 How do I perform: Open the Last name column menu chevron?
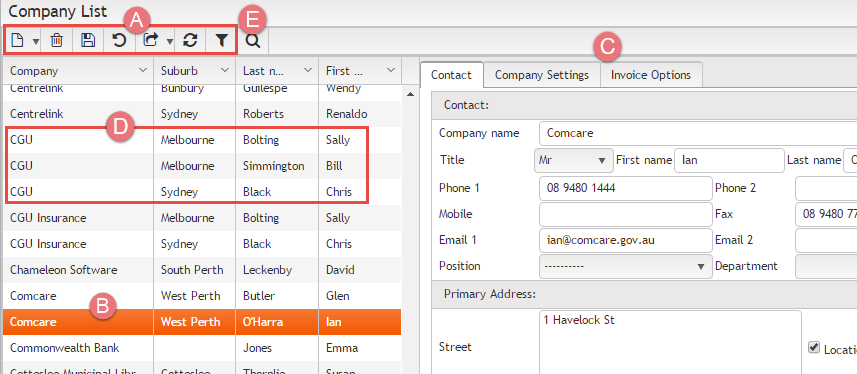tap(308, 71)
